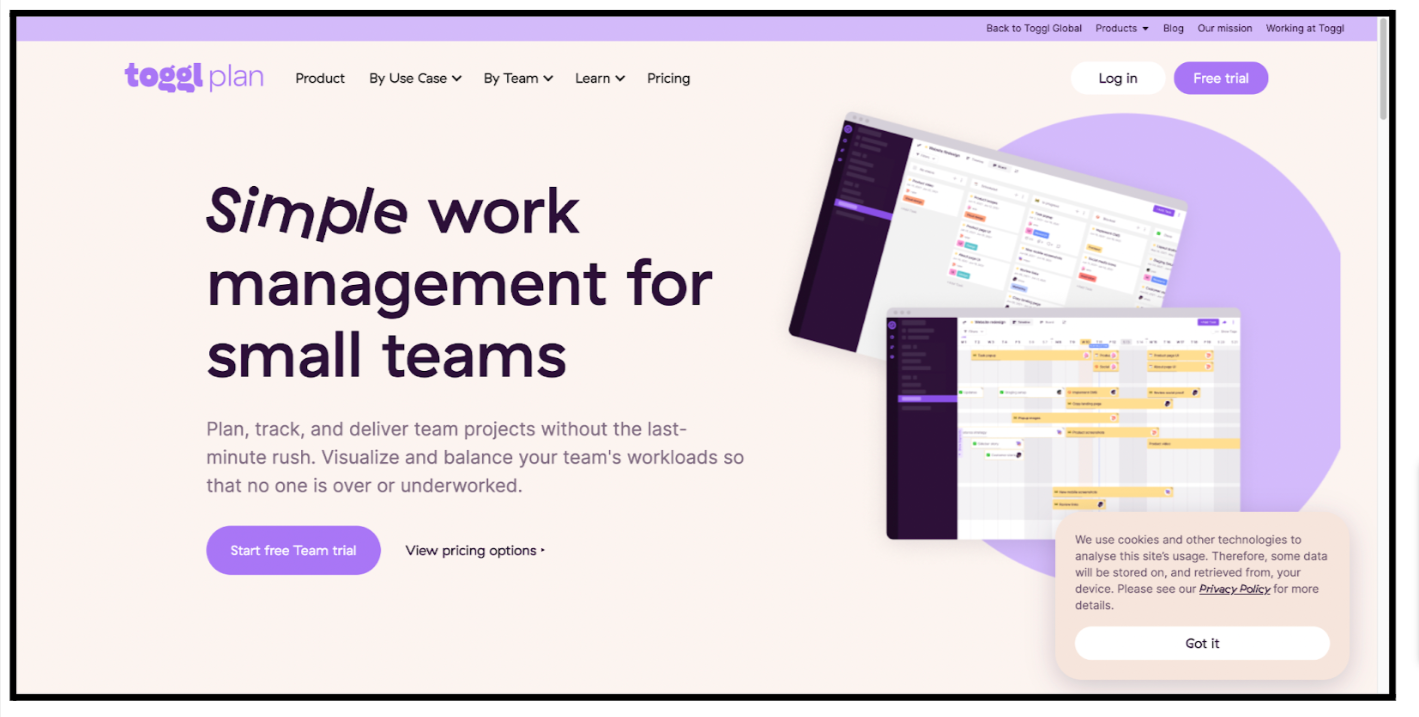Open the Product menu item
The height and width of the screenshot is (717, 1419).
coord(320,78)
